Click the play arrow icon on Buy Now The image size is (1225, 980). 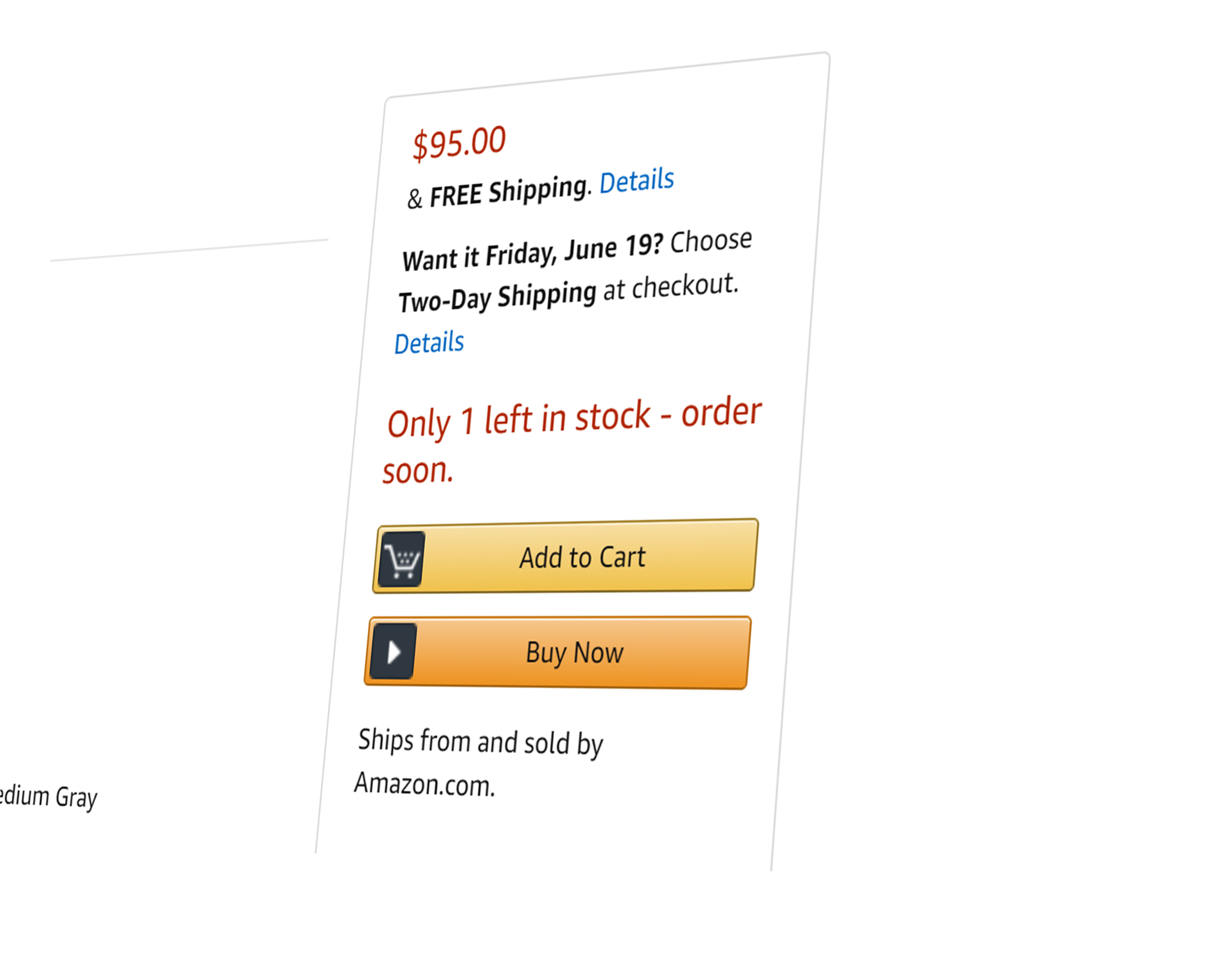pyautogui.click(x=393, y=651)
